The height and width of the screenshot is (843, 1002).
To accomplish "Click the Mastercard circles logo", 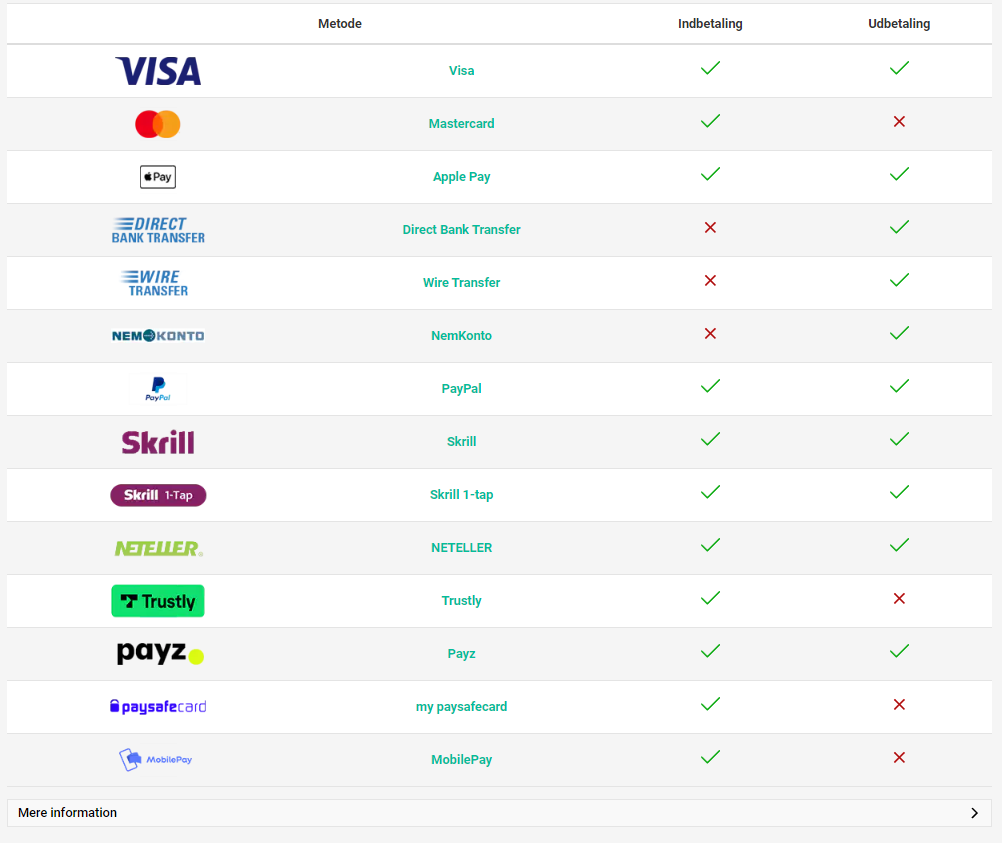I will tap(158, 124).
